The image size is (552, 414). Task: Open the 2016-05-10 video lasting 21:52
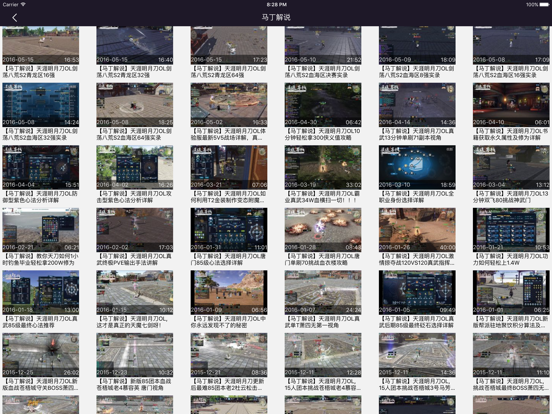323,45
